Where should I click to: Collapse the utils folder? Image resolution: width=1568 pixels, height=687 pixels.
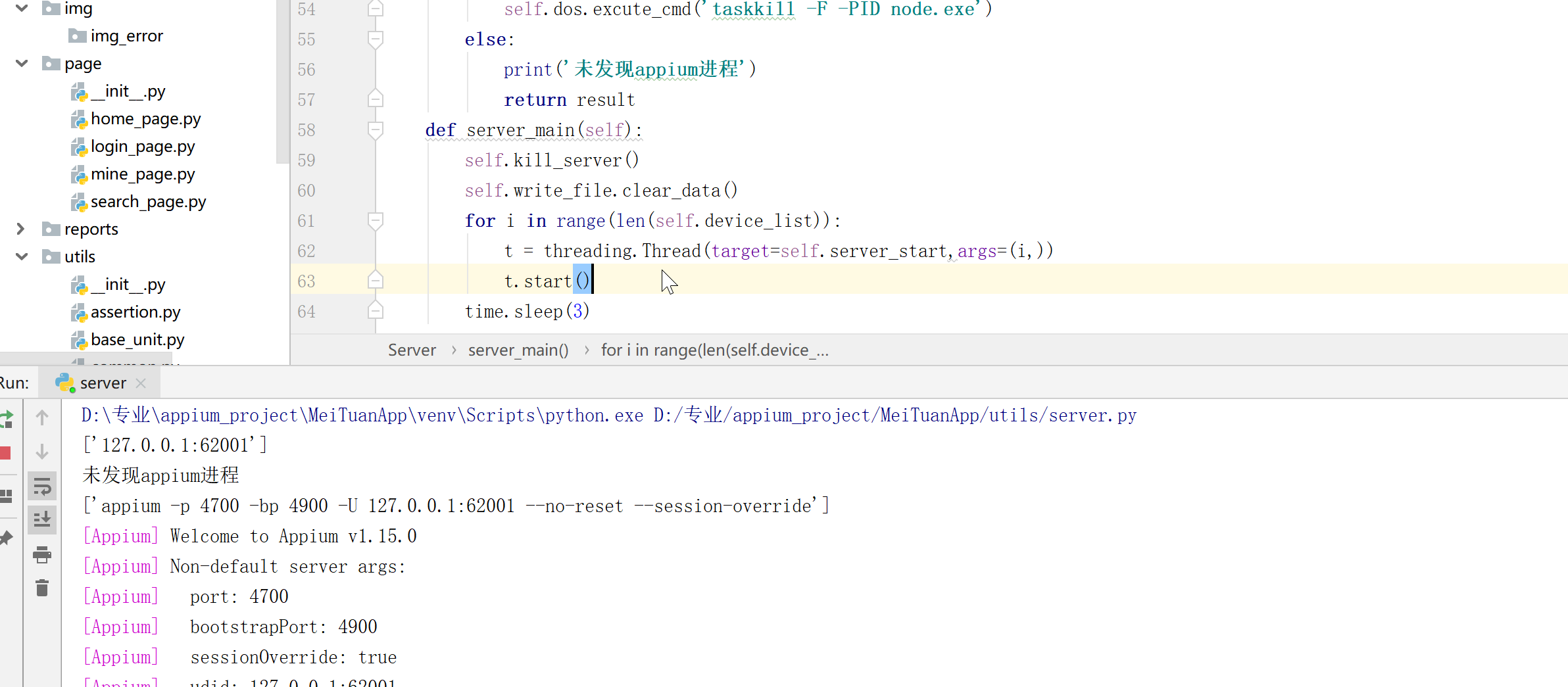click(x=21, y=256)
